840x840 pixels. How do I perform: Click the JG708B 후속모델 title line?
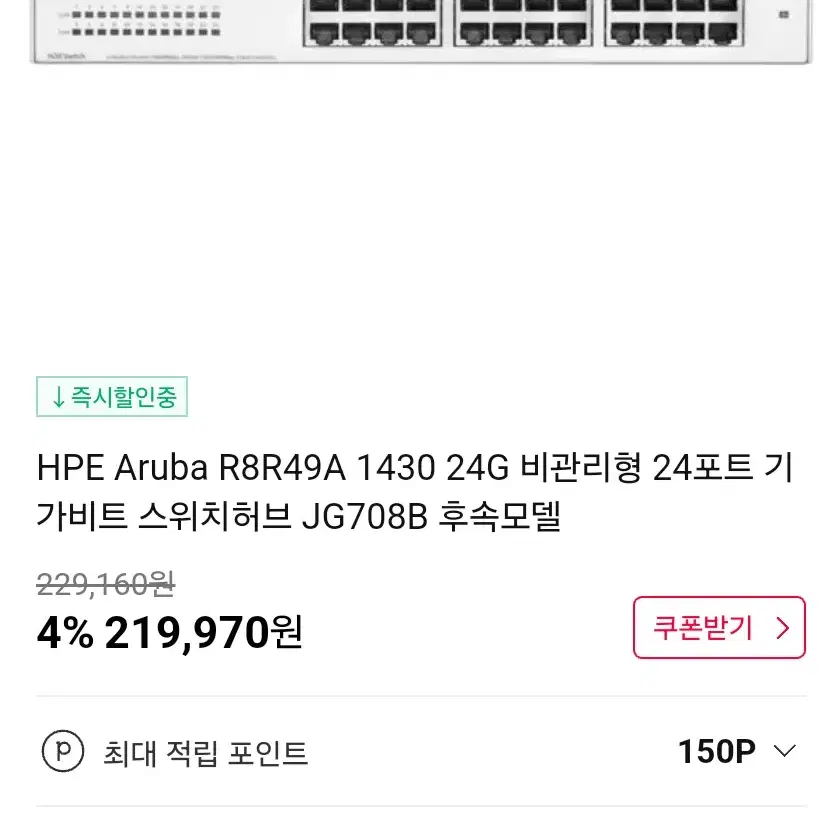298,516
